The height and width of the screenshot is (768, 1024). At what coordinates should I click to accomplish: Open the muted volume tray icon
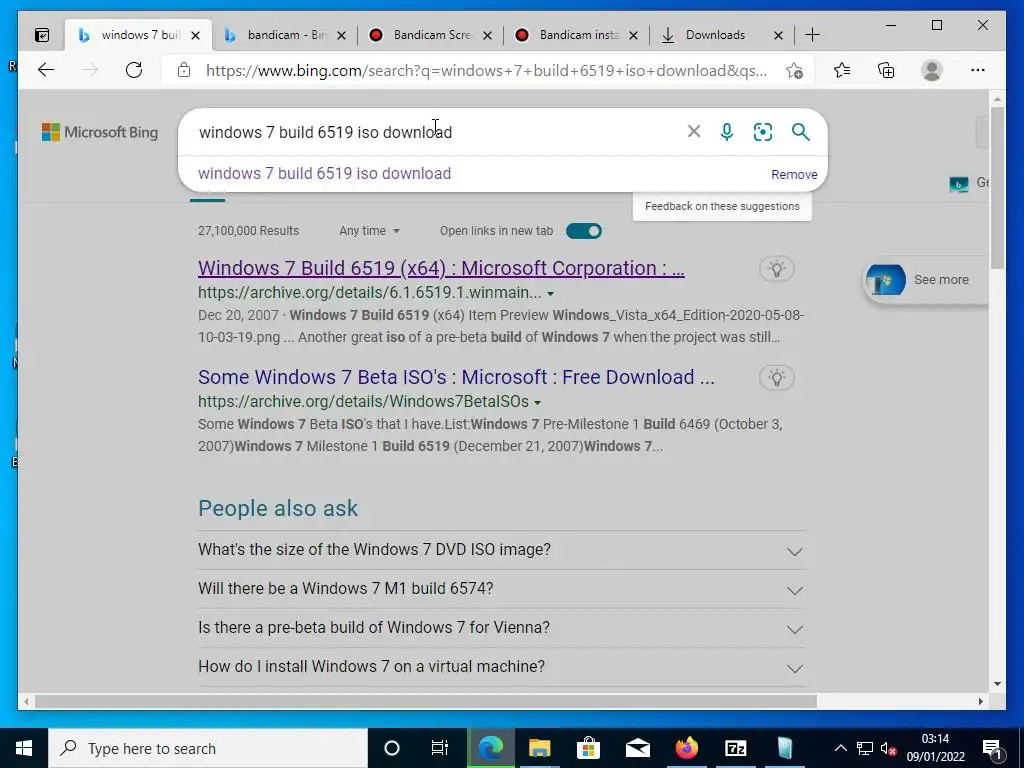(x=888, y=749)
